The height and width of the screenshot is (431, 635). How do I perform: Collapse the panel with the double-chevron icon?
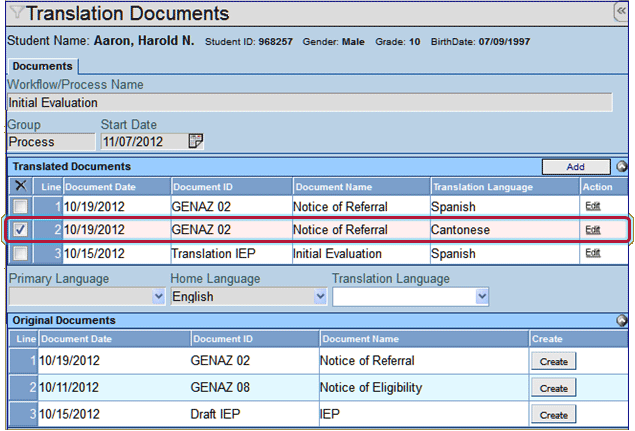tap(621, 11)
